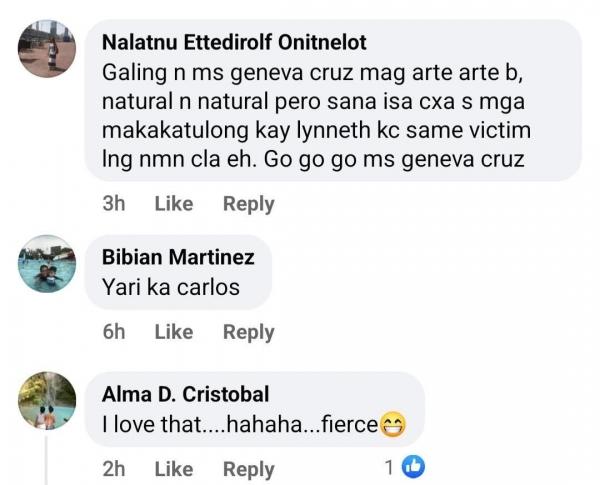The height and width of the screenshot is (485, 600).
Task: Click the name Alma D. Cristobal
Action: coord(186,394)
